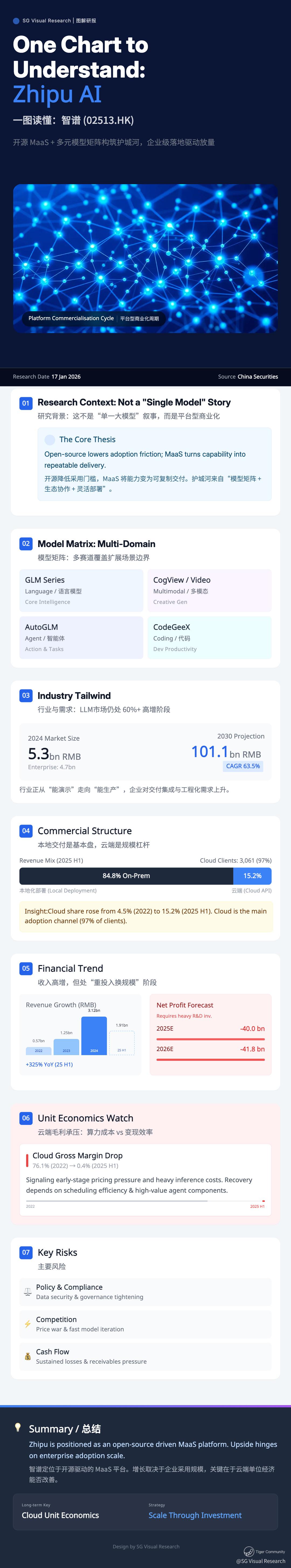Click the Net Profit Forecast heading

tap(185, 1006)
